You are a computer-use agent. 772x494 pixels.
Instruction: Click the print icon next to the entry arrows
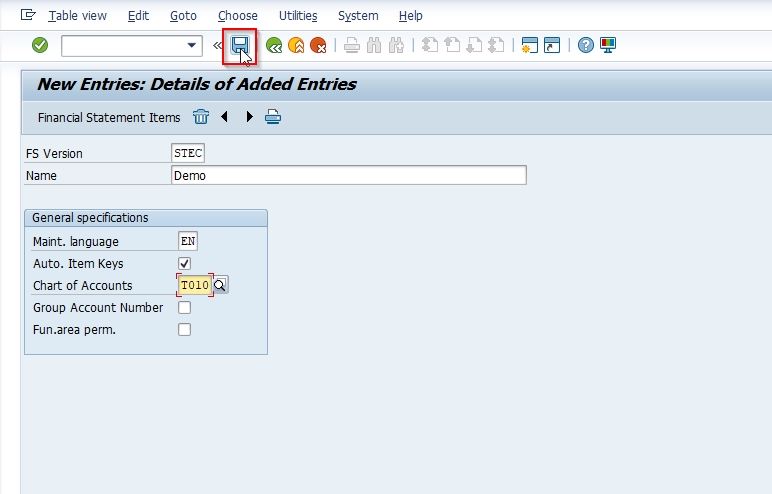[x=273, y=117]
